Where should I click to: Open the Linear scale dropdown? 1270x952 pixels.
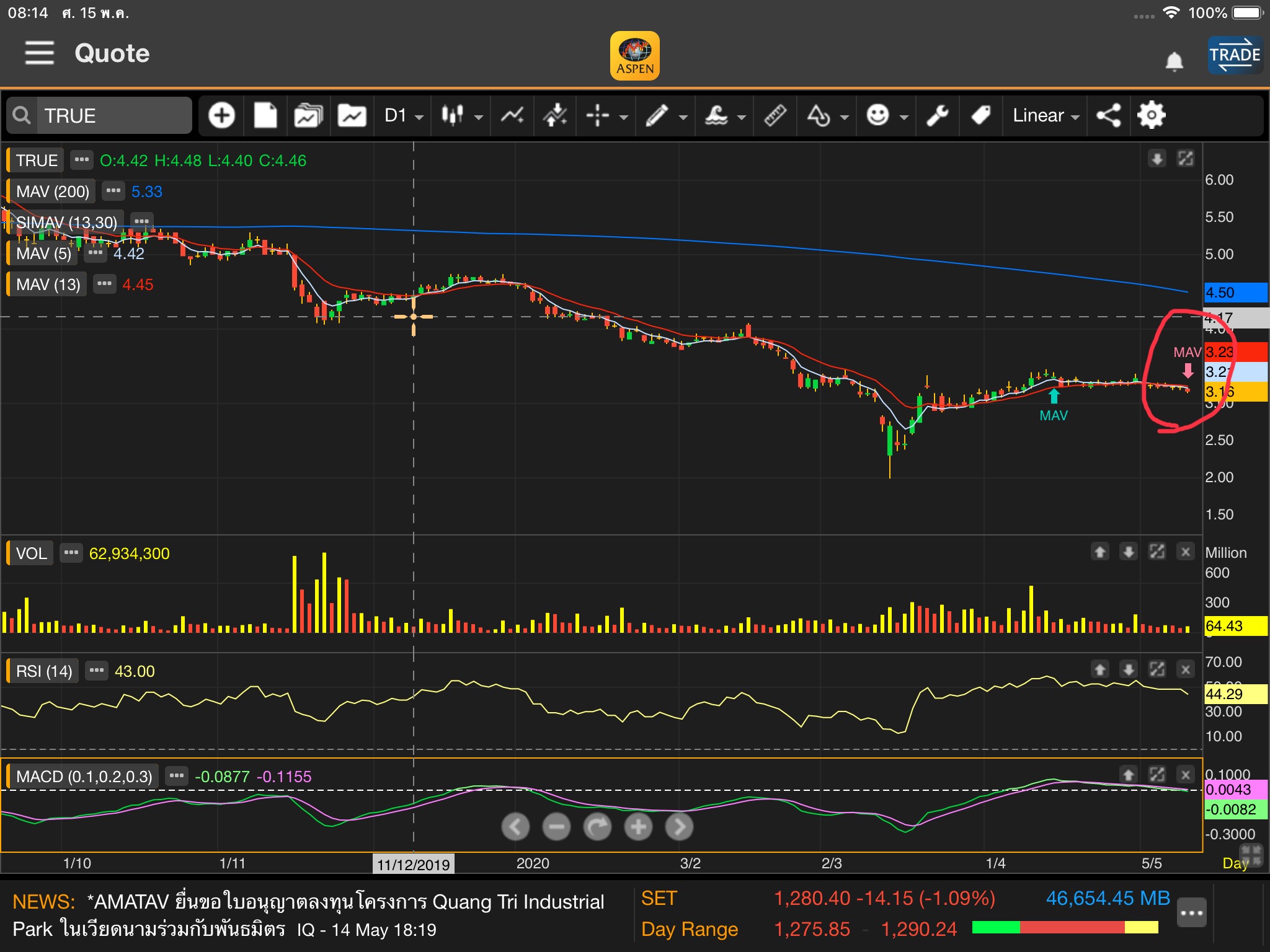(1046, 116)
